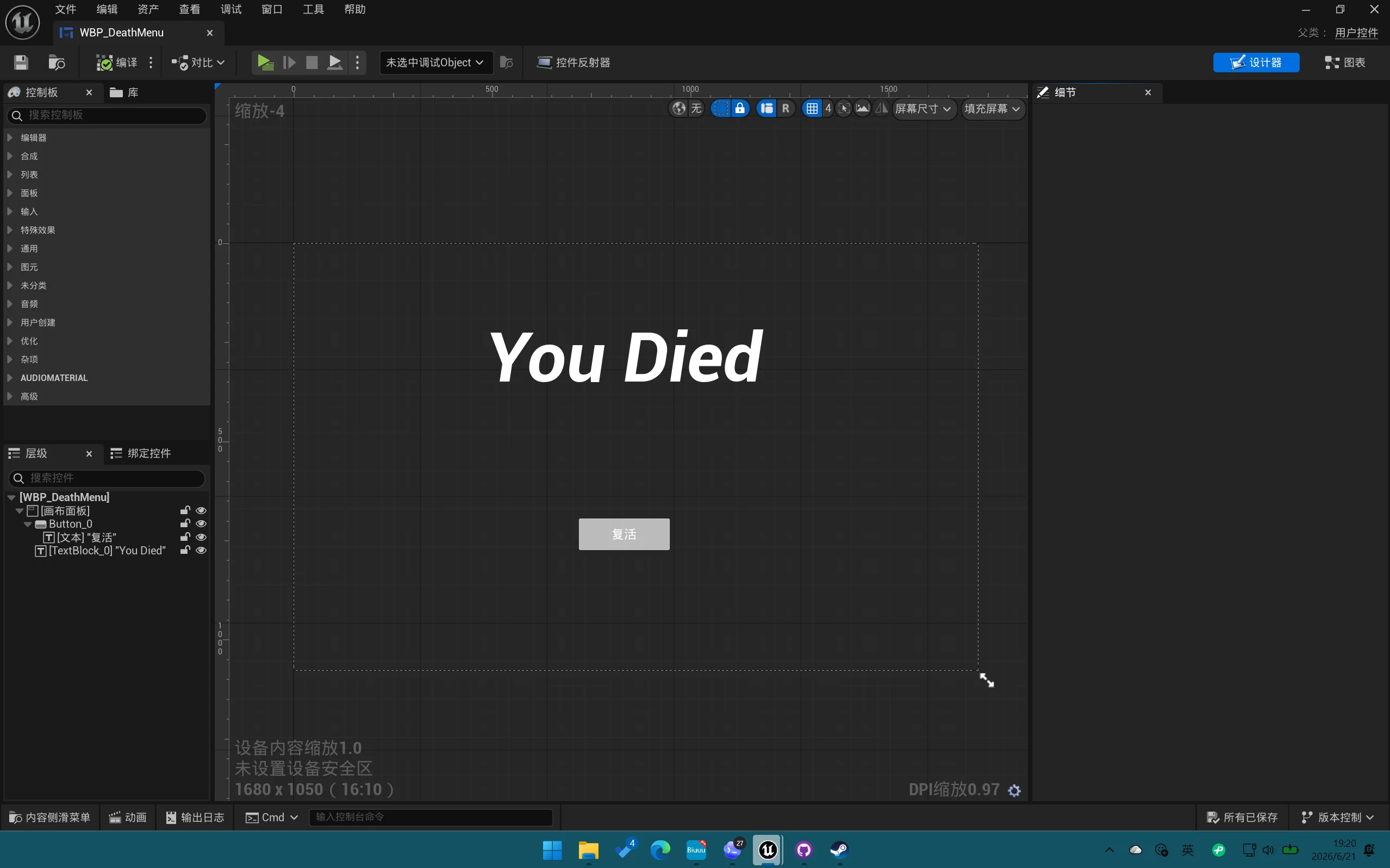Image resolution: width=1390 pixels, height=868 pixels.
Task: Open play mode options three-dot menu
Action: [x=358, y=63]
